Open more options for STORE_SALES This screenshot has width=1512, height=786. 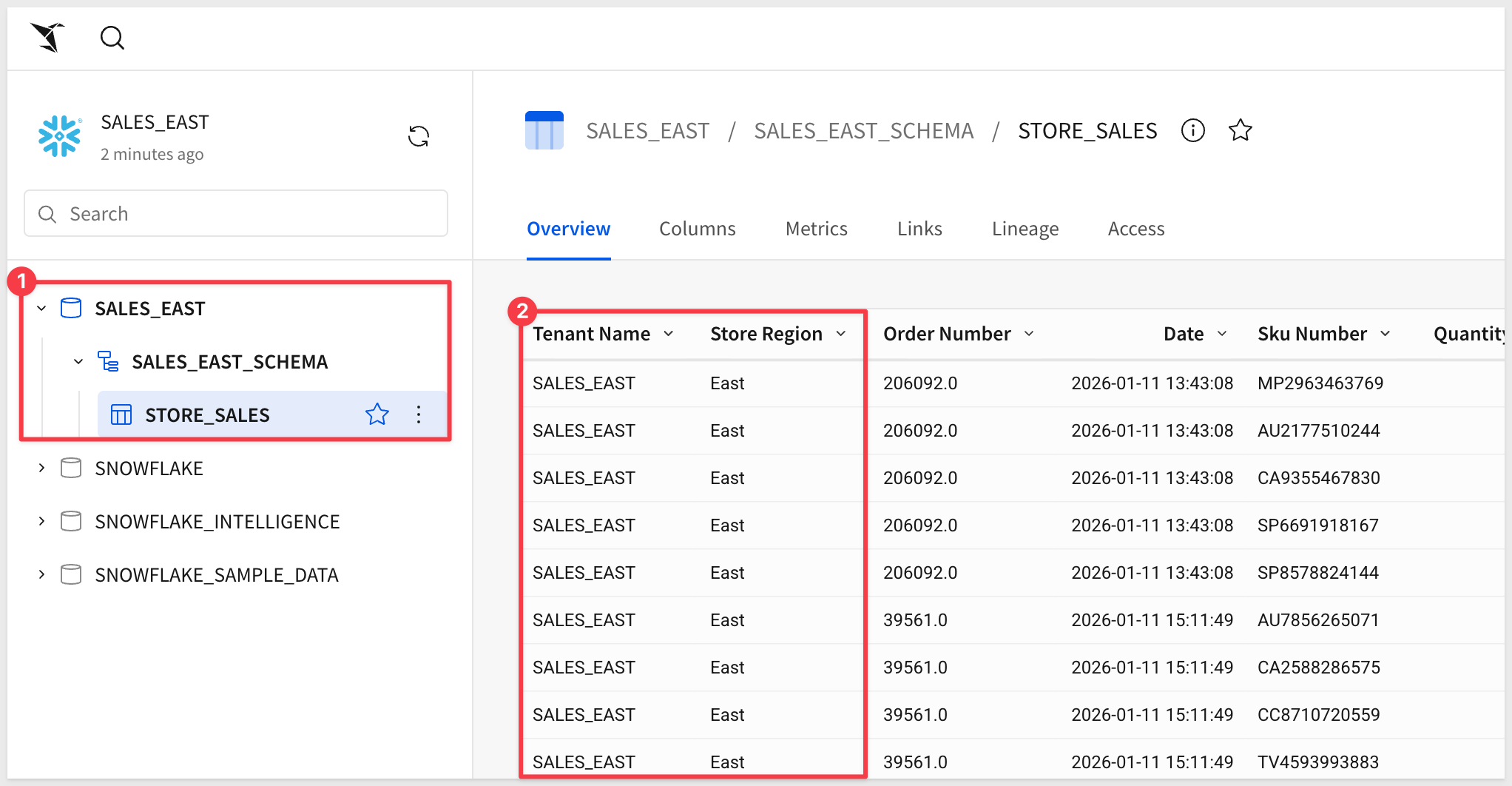point(419,414)
